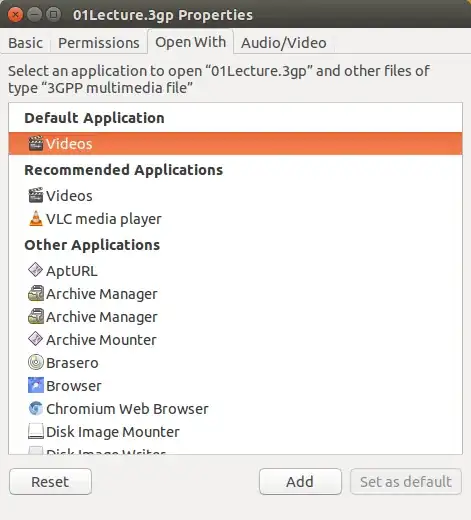
Task: Select the partially visible Disk Image Writer
Action: click(x=235, y=450)
